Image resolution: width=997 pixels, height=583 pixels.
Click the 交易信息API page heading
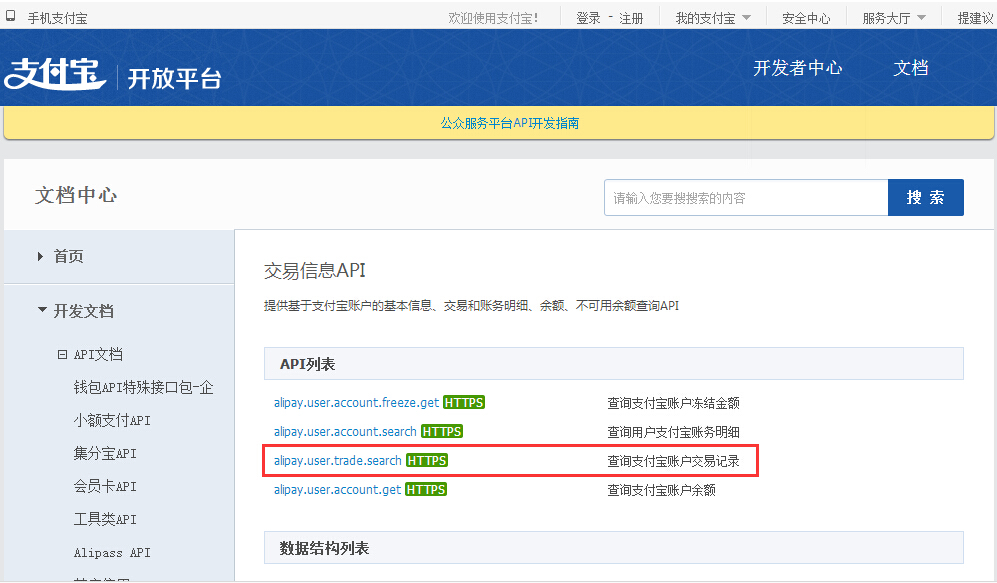pos(315,271)
